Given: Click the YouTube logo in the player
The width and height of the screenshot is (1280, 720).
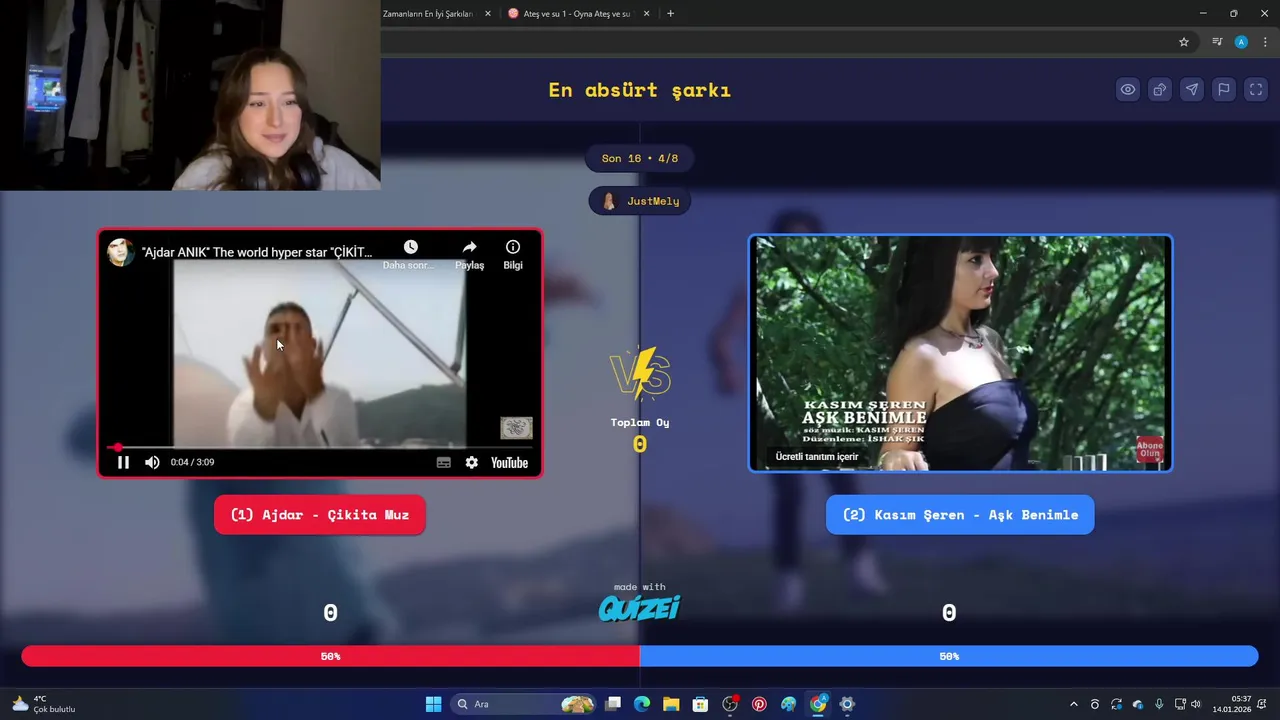Looking at the screenshot, I should tap(509, 462).
